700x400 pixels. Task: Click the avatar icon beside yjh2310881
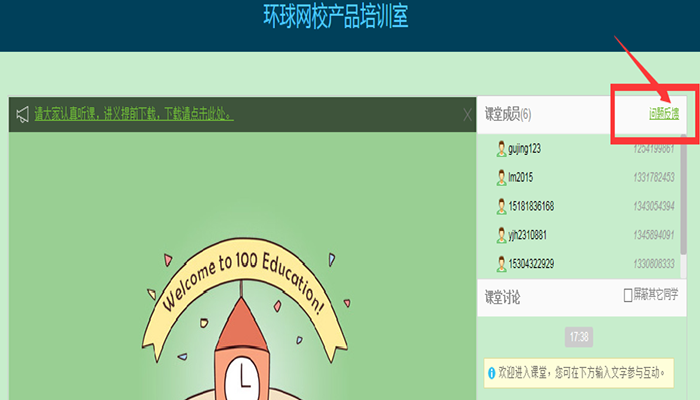tap(501, 235)
